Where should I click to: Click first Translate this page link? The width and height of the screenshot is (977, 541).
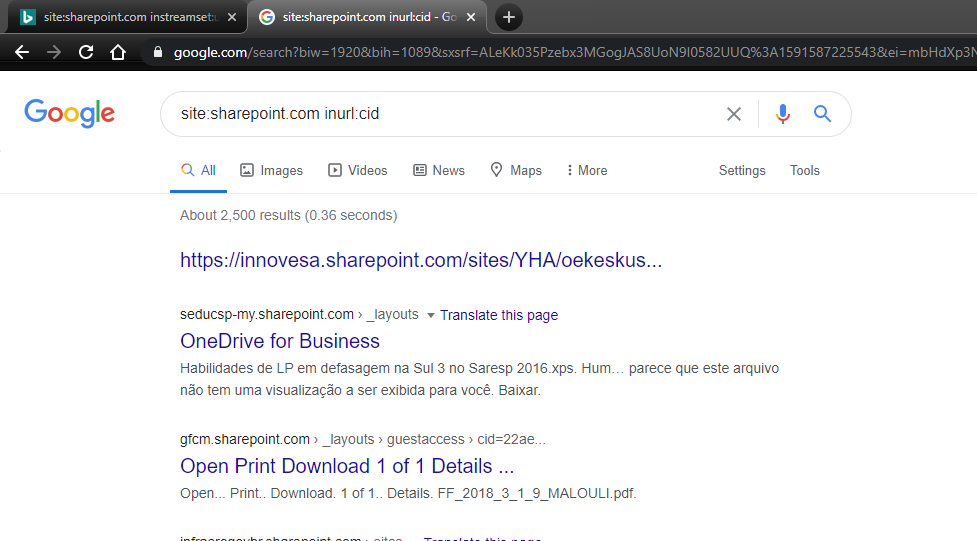point(499,315)
